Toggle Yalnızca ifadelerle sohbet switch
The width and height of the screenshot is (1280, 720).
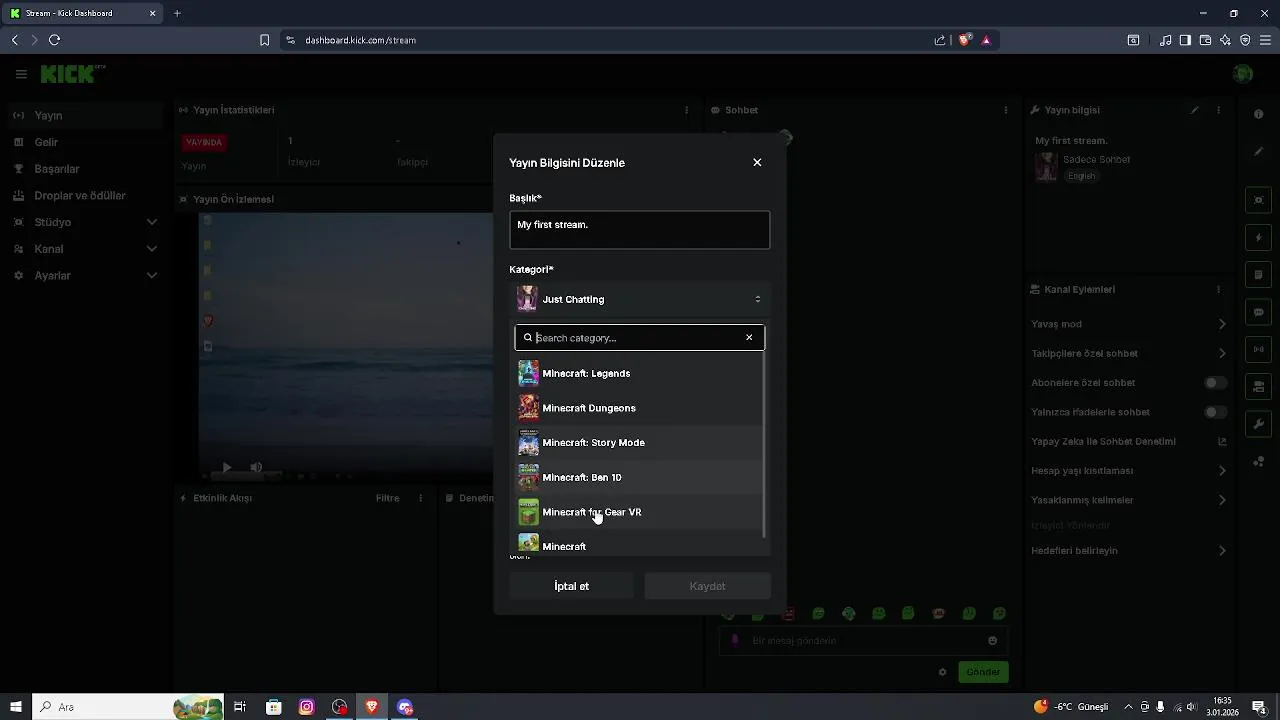(x=1215, y=412)
